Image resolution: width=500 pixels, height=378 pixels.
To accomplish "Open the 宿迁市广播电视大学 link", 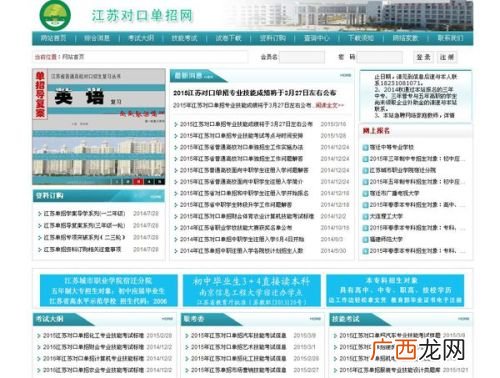I will pyautogui.click(x=394, y=193).
